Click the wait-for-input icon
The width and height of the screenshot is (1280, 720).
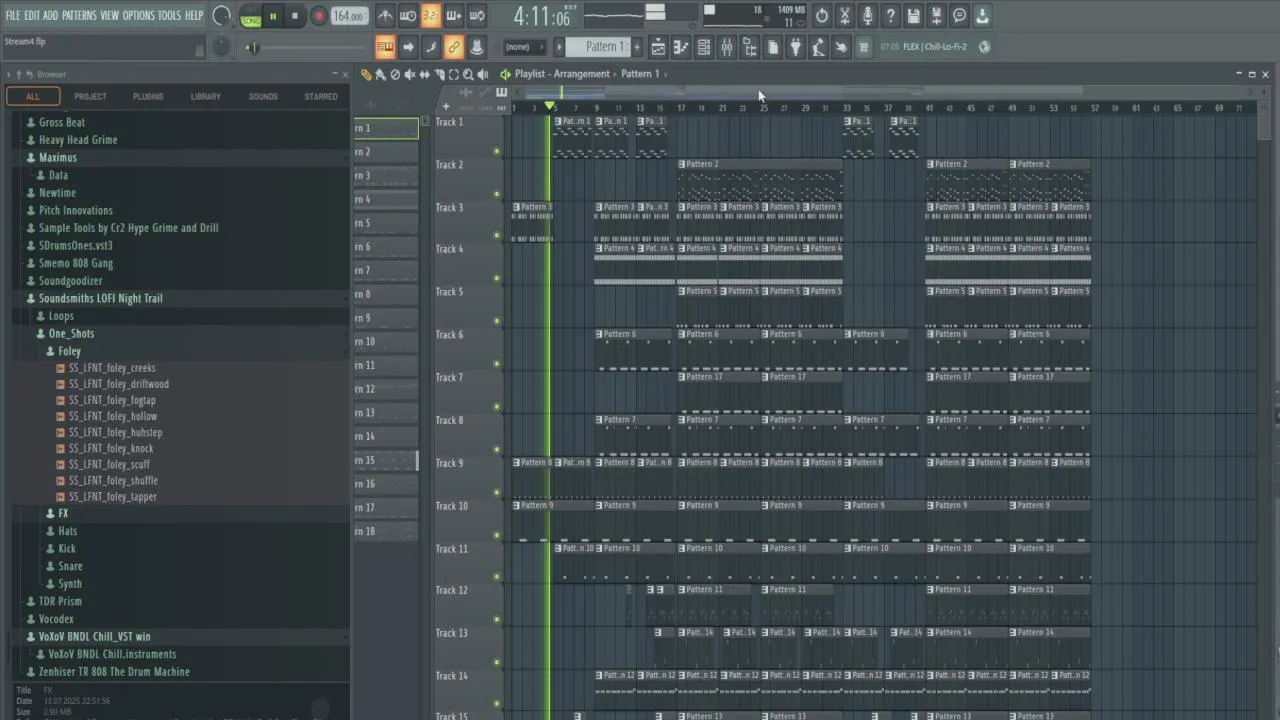pos(408,15)
